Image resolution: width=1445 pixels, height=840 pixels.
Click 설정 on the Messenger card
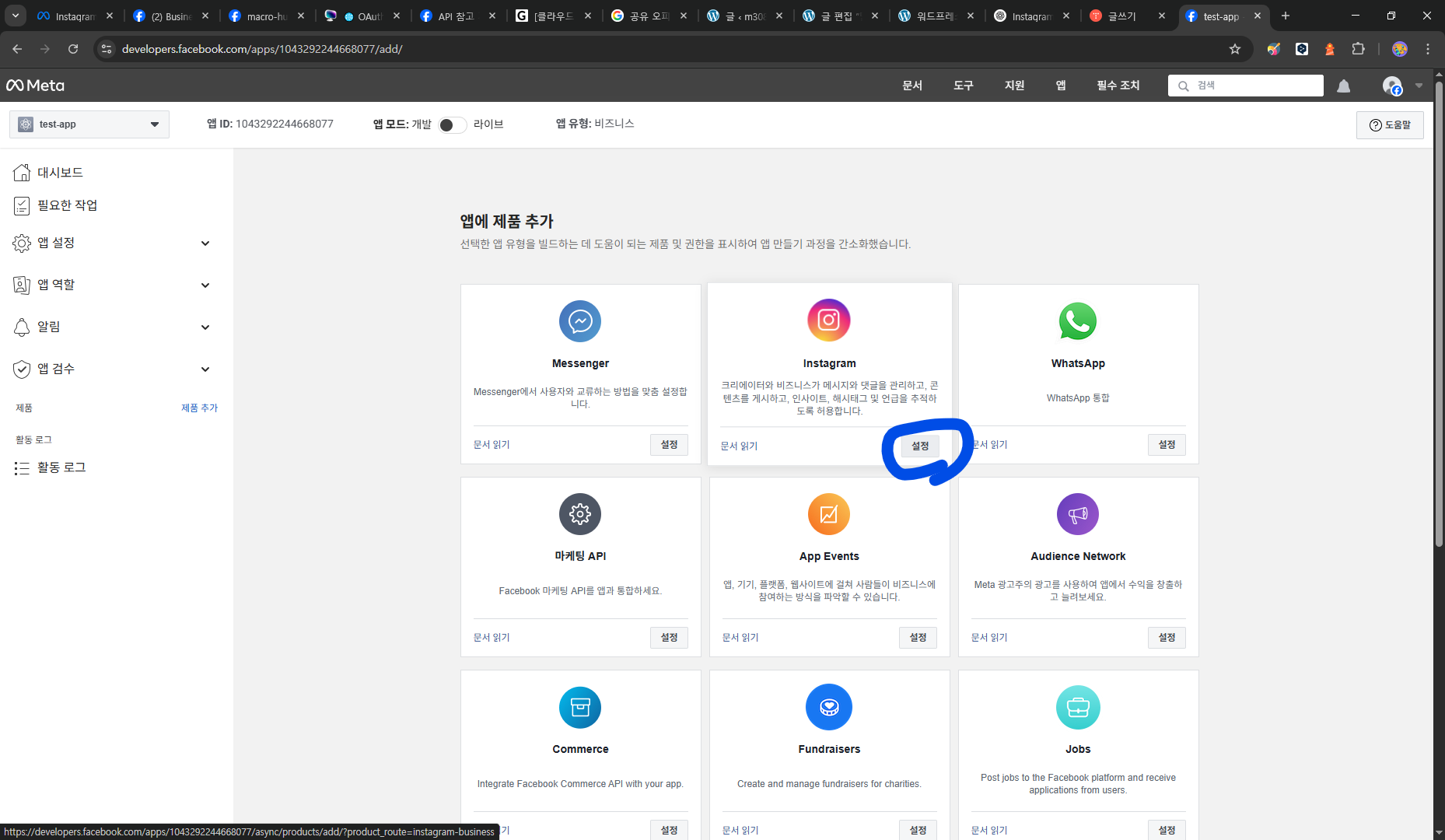[x=669, y=445]
